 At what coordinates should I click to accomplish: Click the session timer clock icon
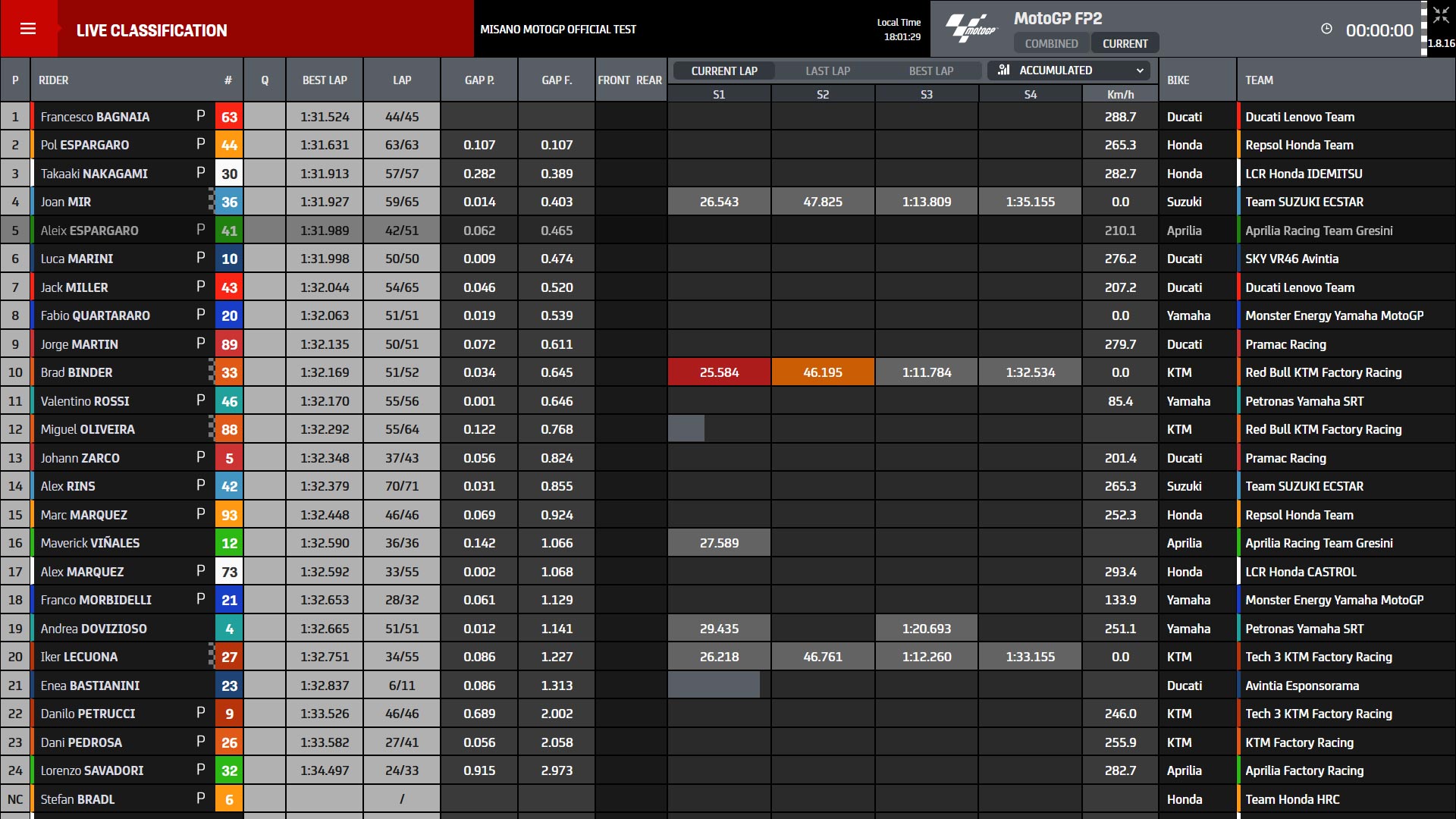tap(1326, 29)
